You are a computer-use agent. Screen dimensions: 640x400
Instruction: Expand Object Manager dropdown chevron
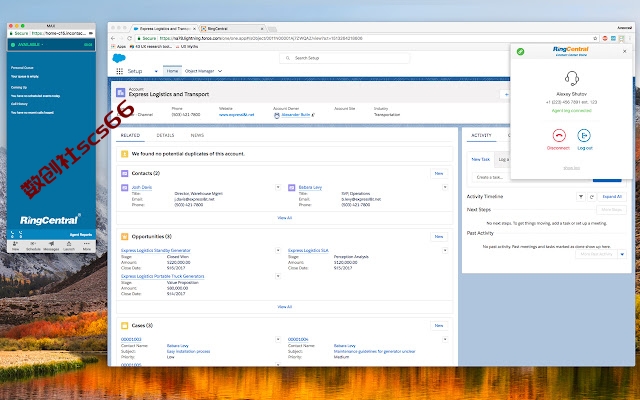[220, 71]
